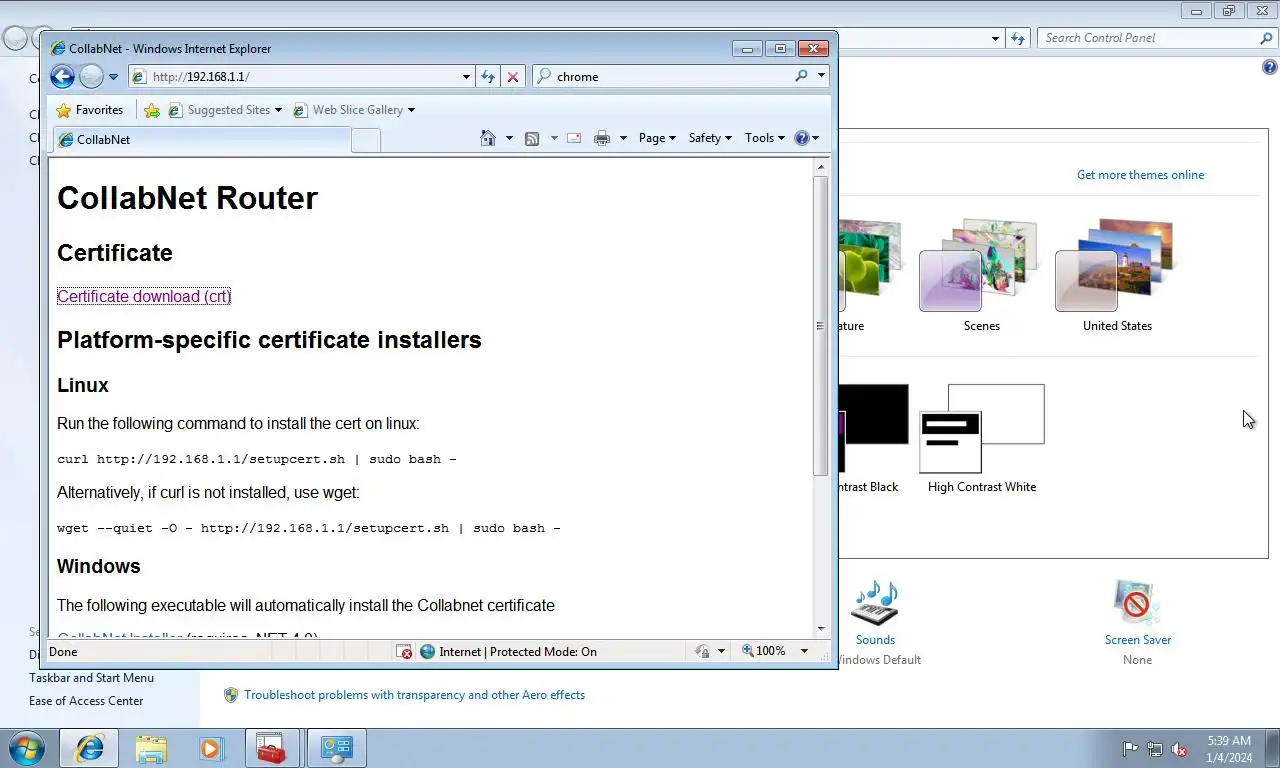Open the Favorites star button
This screenshot has width=1280, height=768.
pos(90,110)
